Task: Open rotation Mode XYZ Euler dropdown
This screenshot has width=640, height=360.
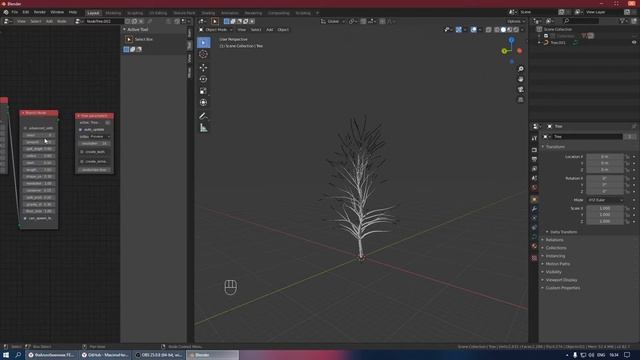Action: point(605,200)
